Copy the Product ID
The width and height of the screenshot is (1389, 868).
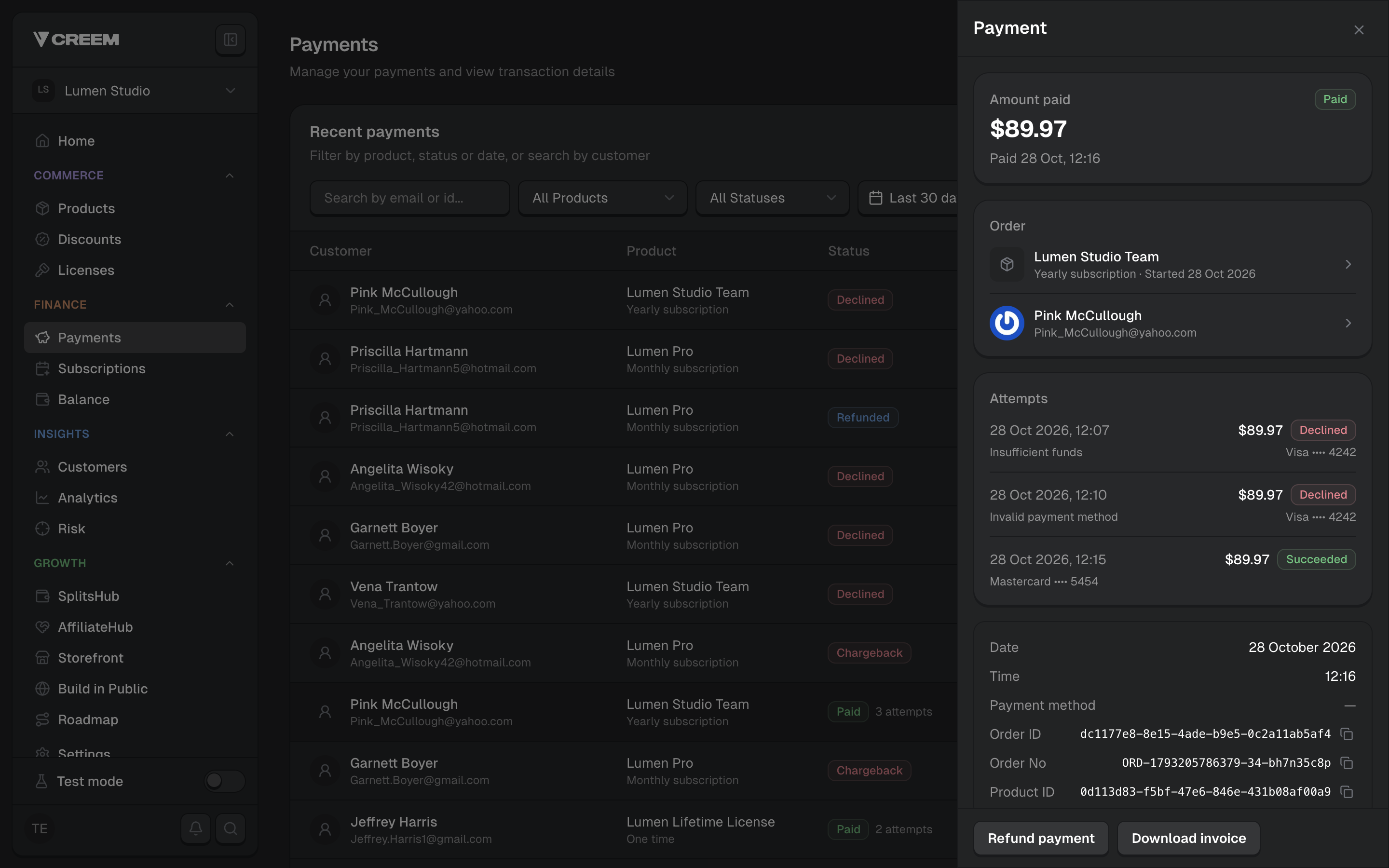[1347, 792]
